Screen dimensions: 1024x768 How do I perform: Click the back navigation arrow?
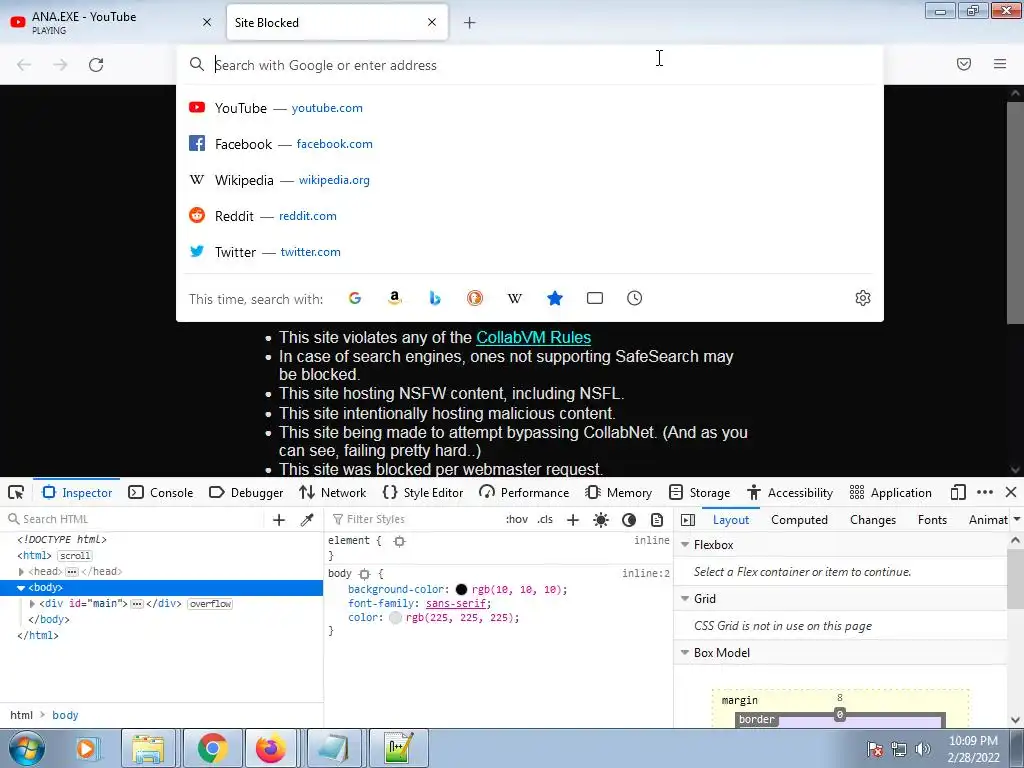(x=24, y=65)
